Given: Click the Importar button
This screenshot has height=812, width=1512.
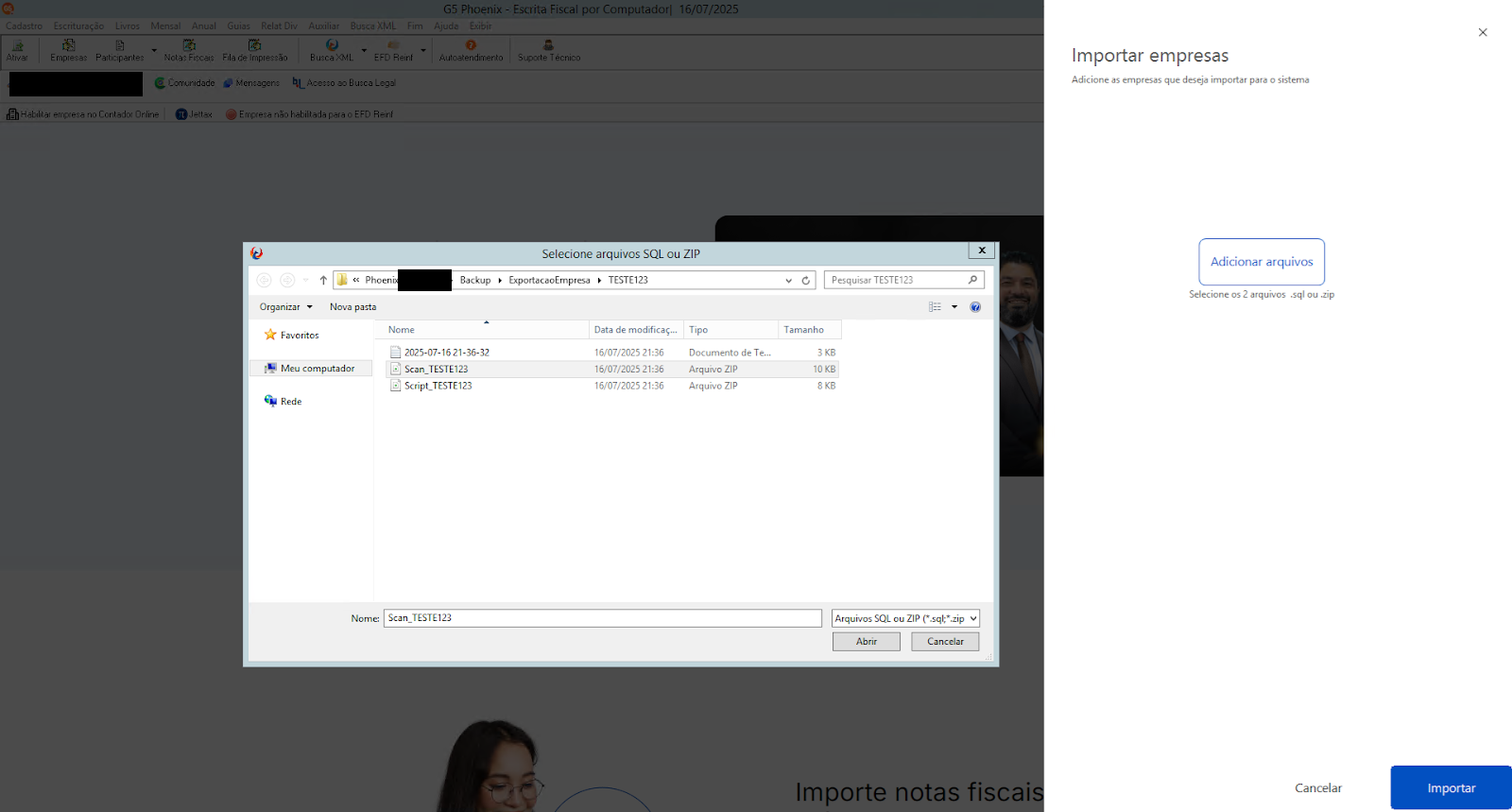Looking at the screenshot, I should (x=1451, y=787).
